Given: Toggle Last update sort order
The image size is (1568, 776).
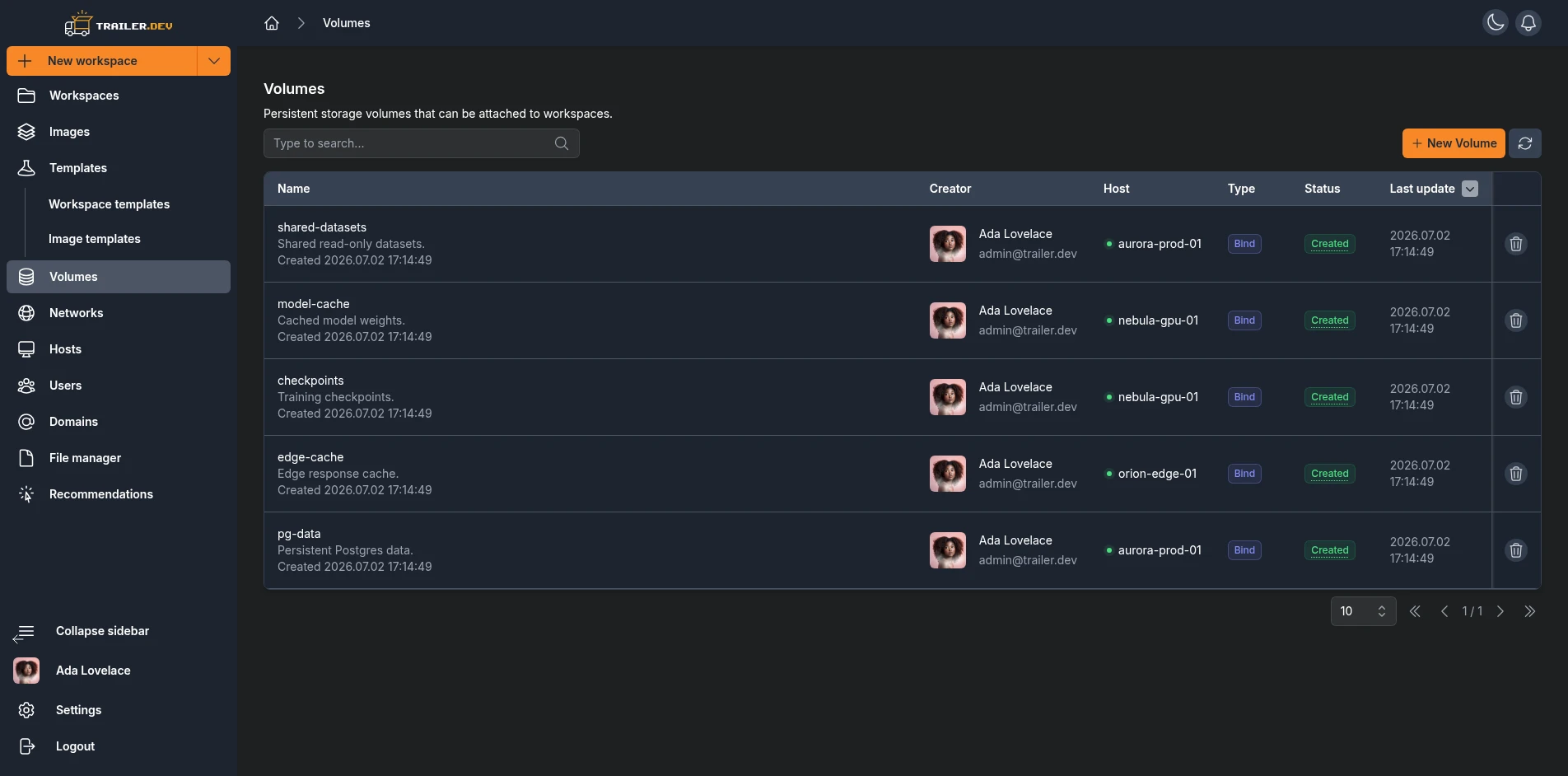Looking at the screenshot, I should point(1470,189).
